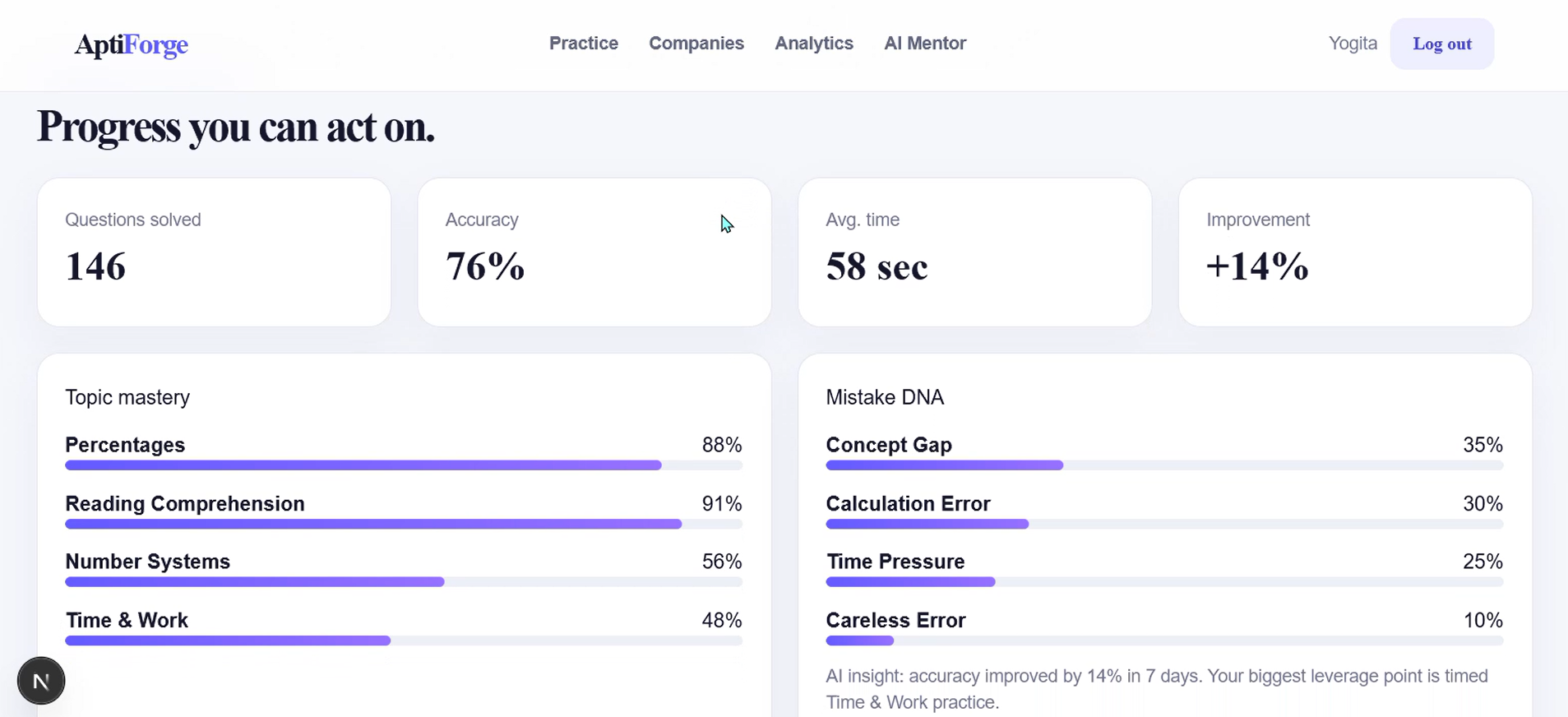Select the Yogita username label

(x=1353, y=44)
